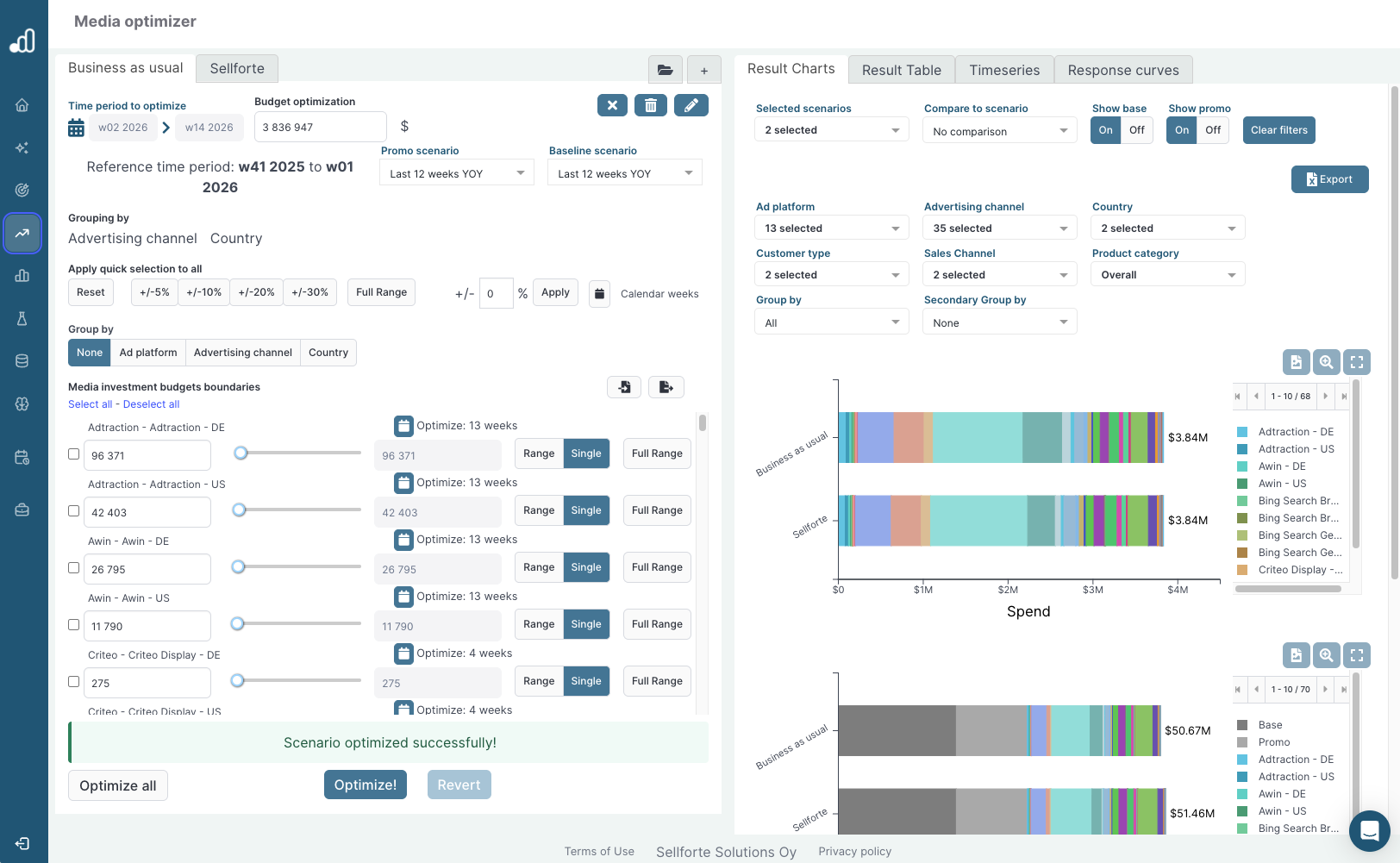The width and height of the screenshot is (1400, 863).
Task: Turn off the Show promo toggle
Action: point(1213,129)
